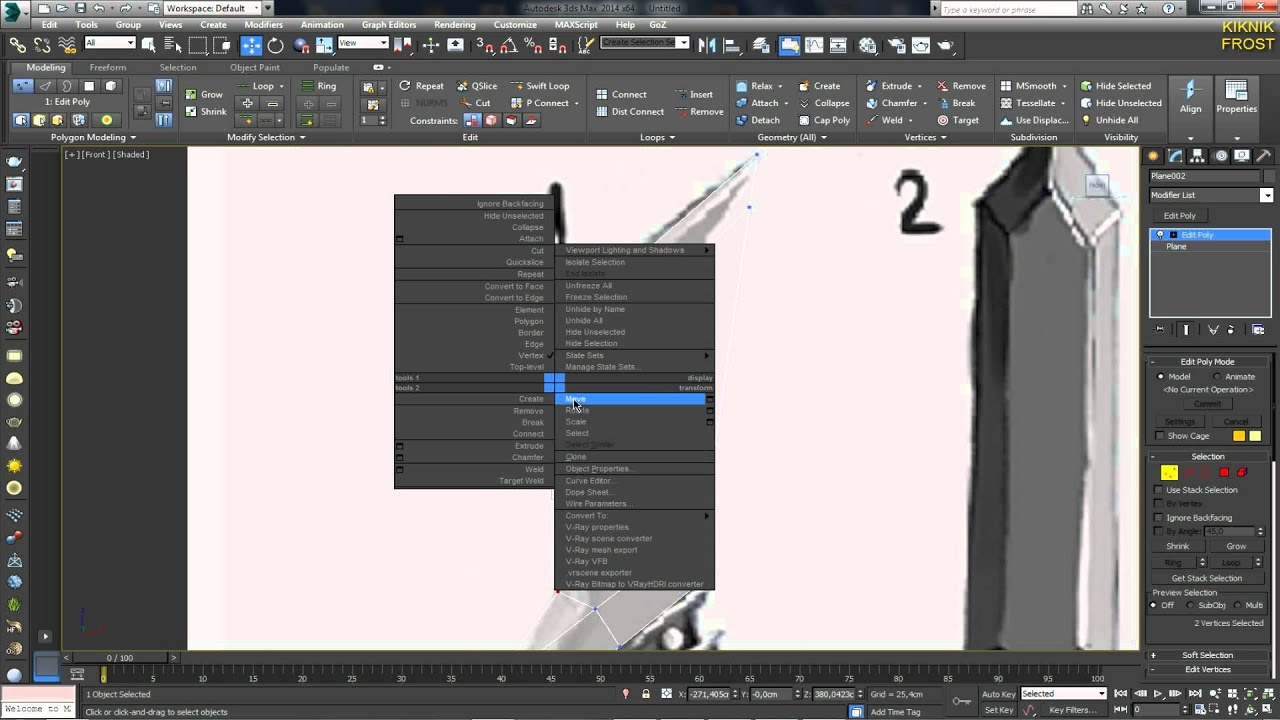This screenshot has height=720, width=1280.
Task: Enable the Show Cage checkbox
Action: (x=1160, y=436)
